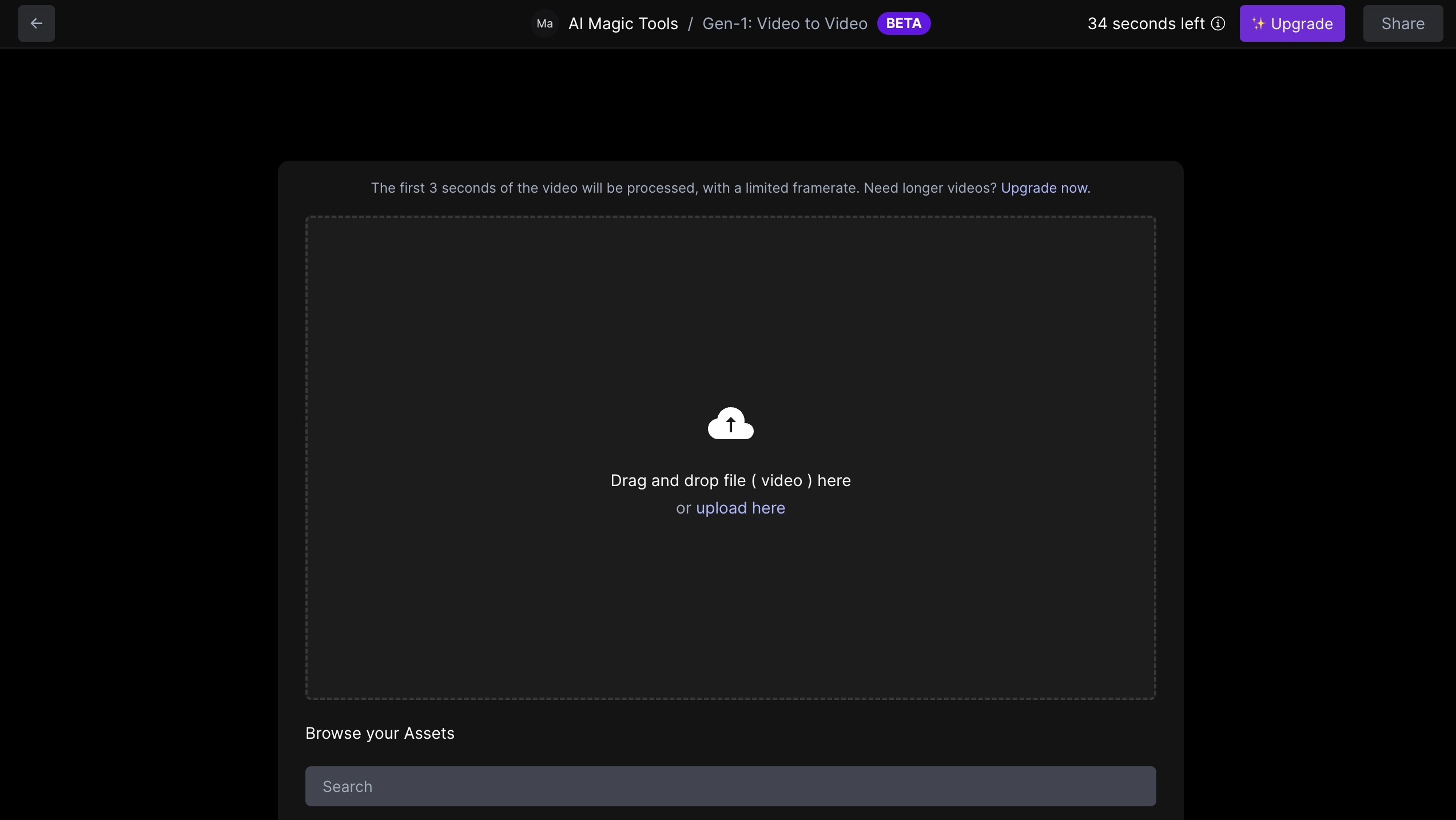Click the back arrow button
Image resolution: width=1456 pixels, height=820 pixels.
[37, 23]
